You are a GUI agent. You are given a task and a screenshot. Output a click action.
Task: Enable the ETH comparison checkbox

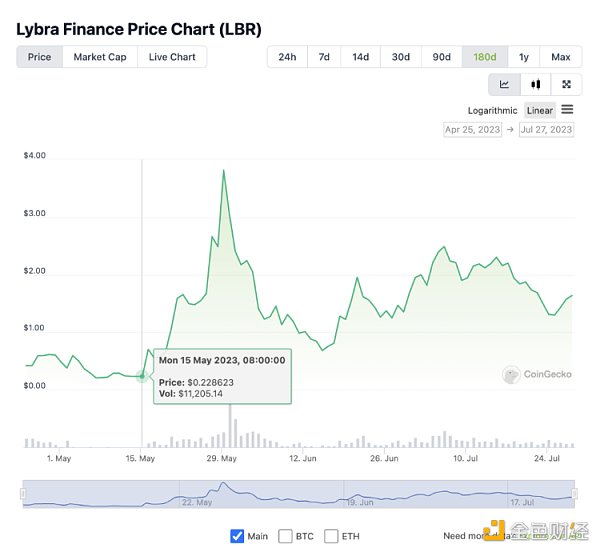click(x=331, y=536)
